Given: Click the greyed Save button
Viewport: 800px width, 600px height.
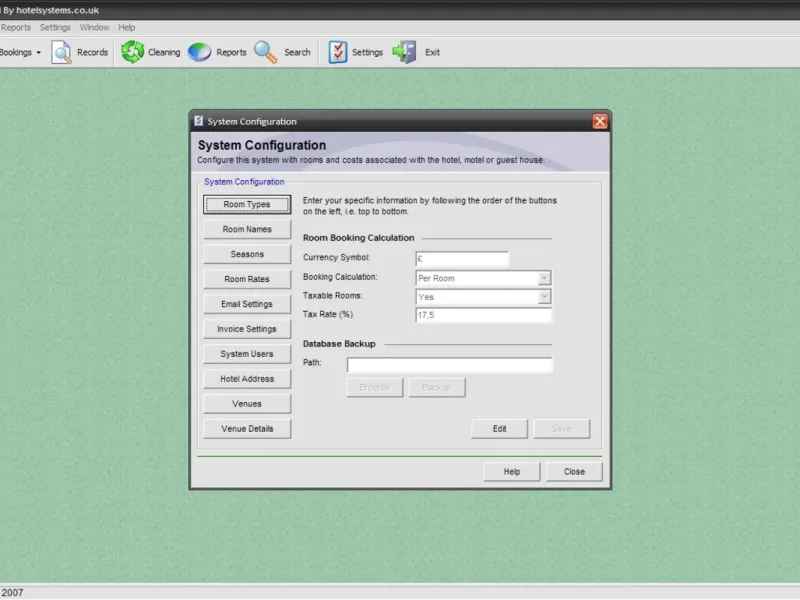Looking at the screenshot, I should coord(562,429).
